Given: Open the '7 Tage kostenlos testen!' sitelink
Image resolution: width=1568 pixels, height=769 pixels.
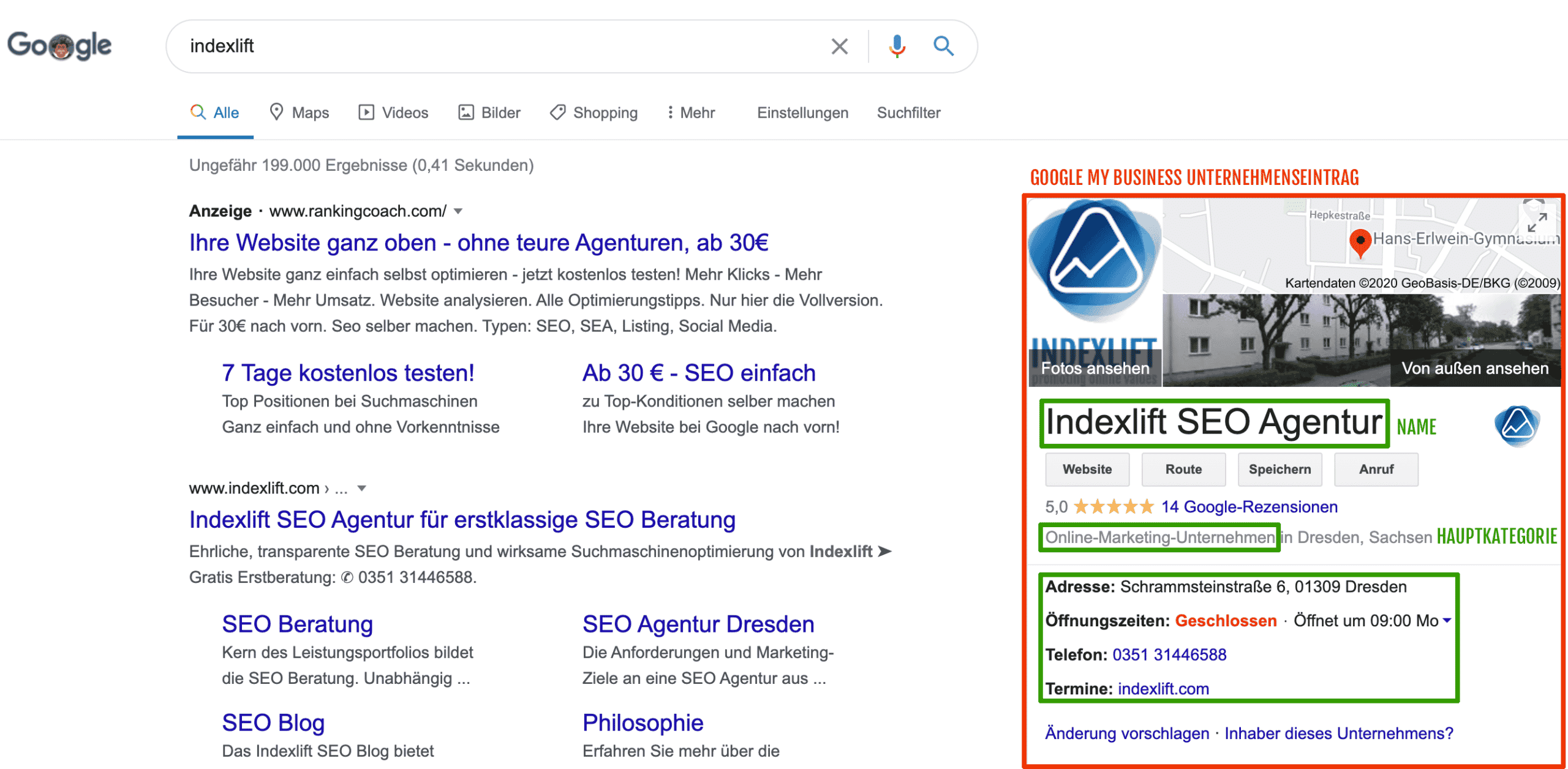Looking at the screenshot, I should tap(348, 373).
